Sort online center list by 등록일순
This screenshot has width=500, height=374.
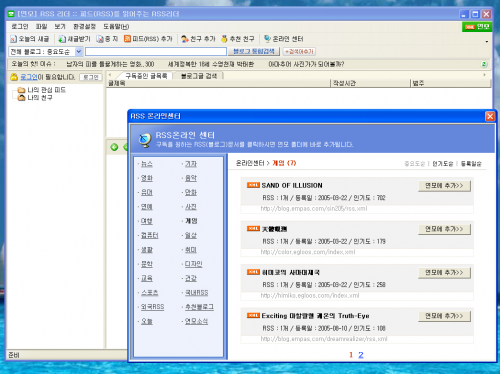point(471,164)
